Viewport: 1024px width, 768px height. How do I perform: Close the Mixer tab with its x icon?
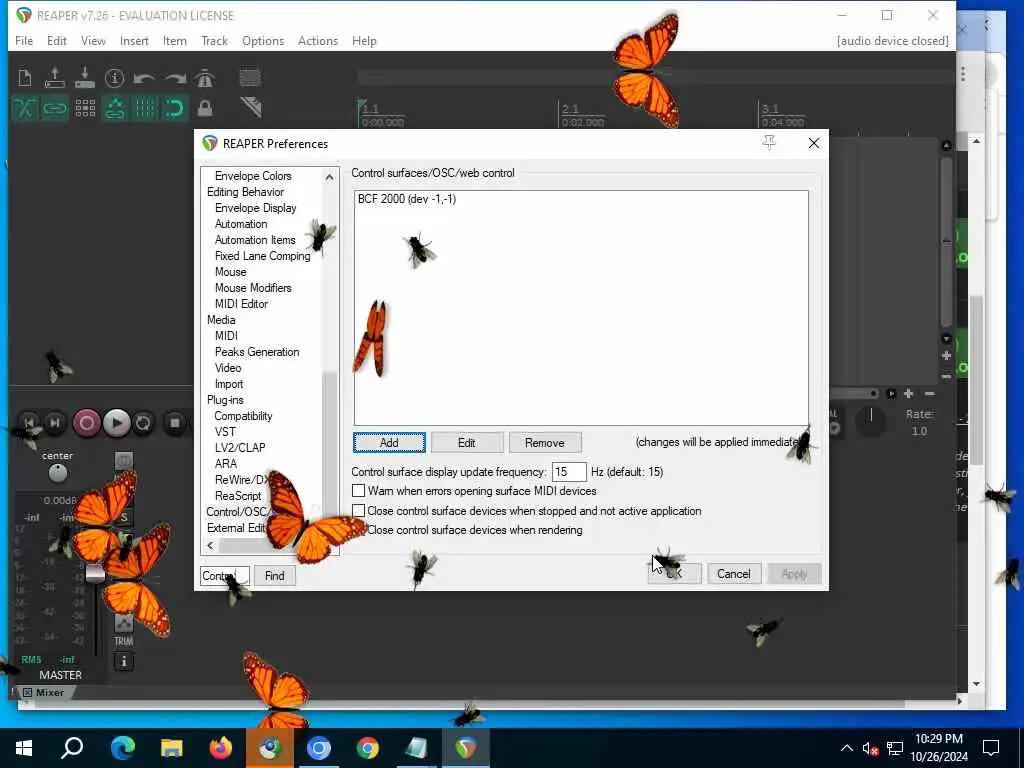pyautogui.click(x=27, y=692)
